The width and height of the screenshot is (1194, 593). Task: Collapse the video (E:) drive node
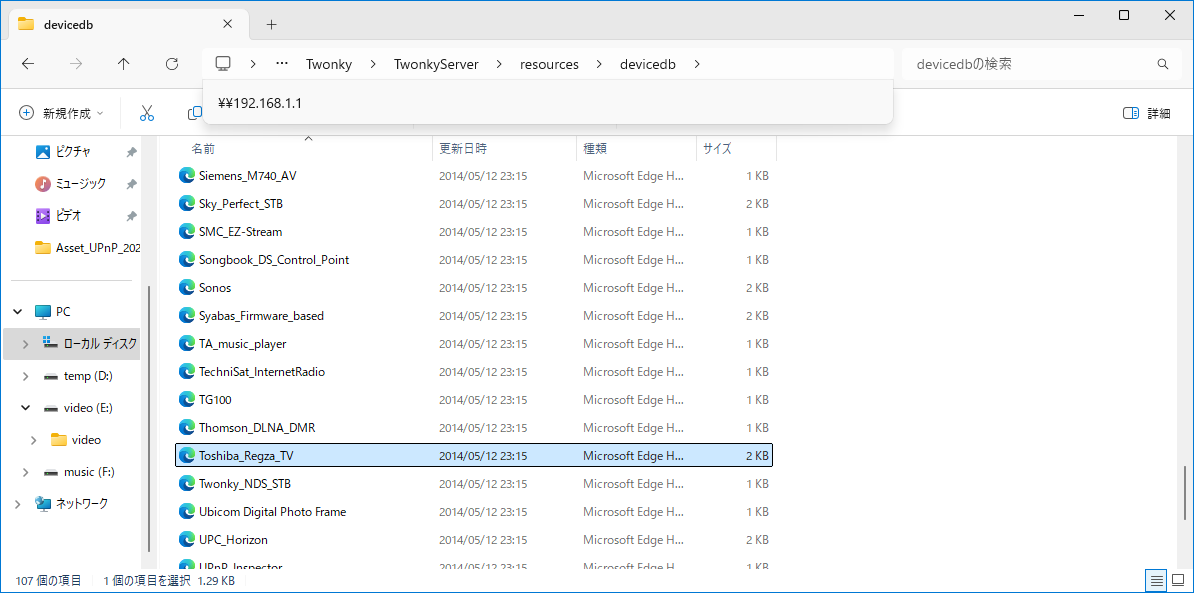26,408
